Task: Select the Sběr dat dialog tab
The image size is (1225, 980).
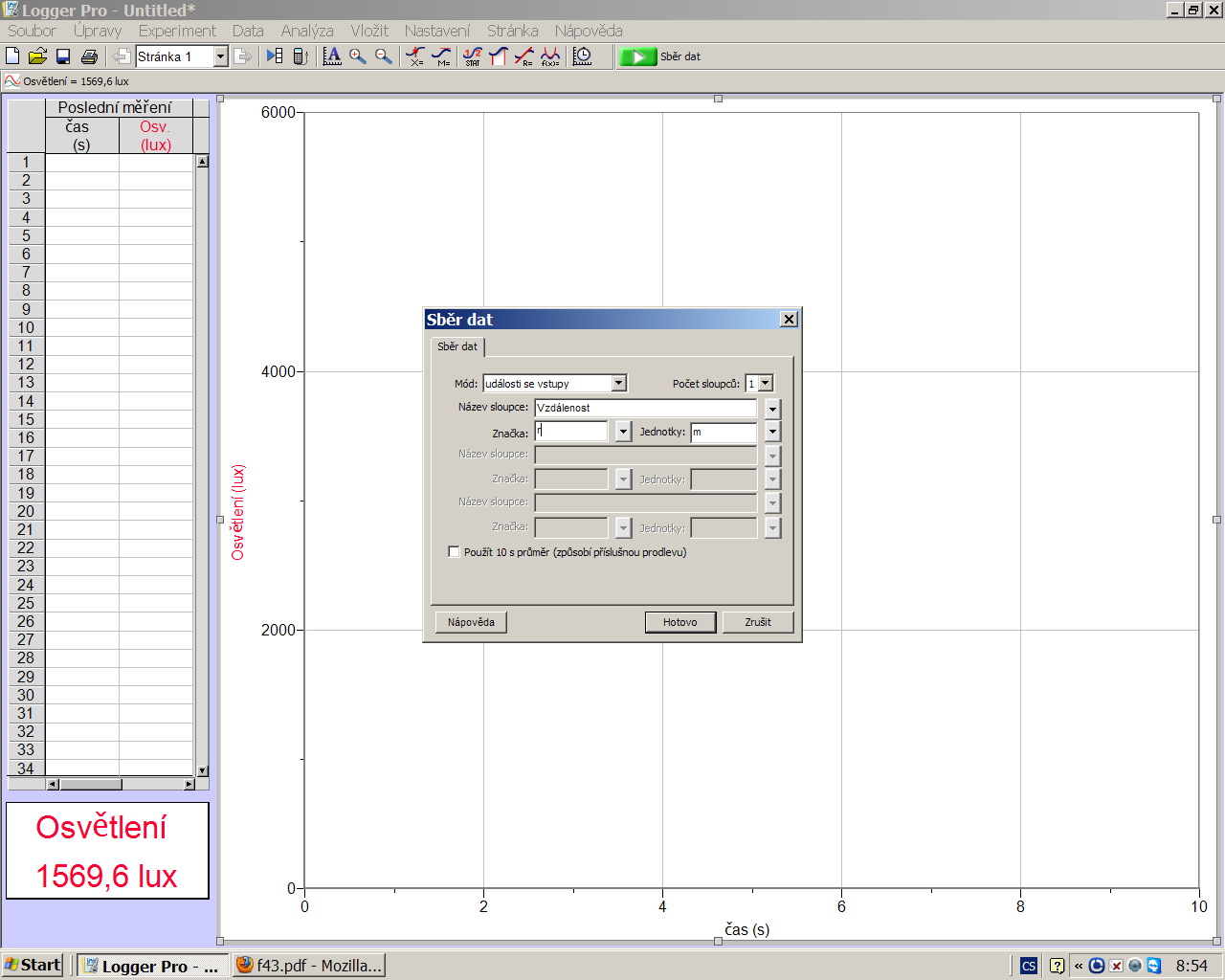Action: click(x=457, y=346)
